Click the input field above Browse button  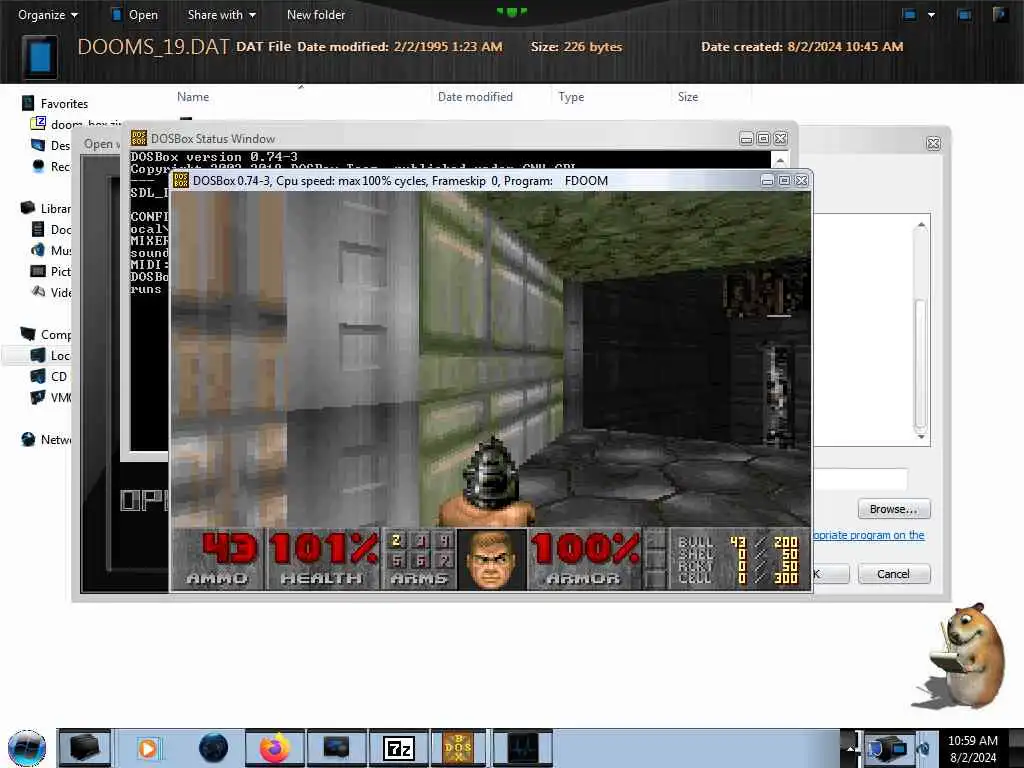(x=860, y=479)
